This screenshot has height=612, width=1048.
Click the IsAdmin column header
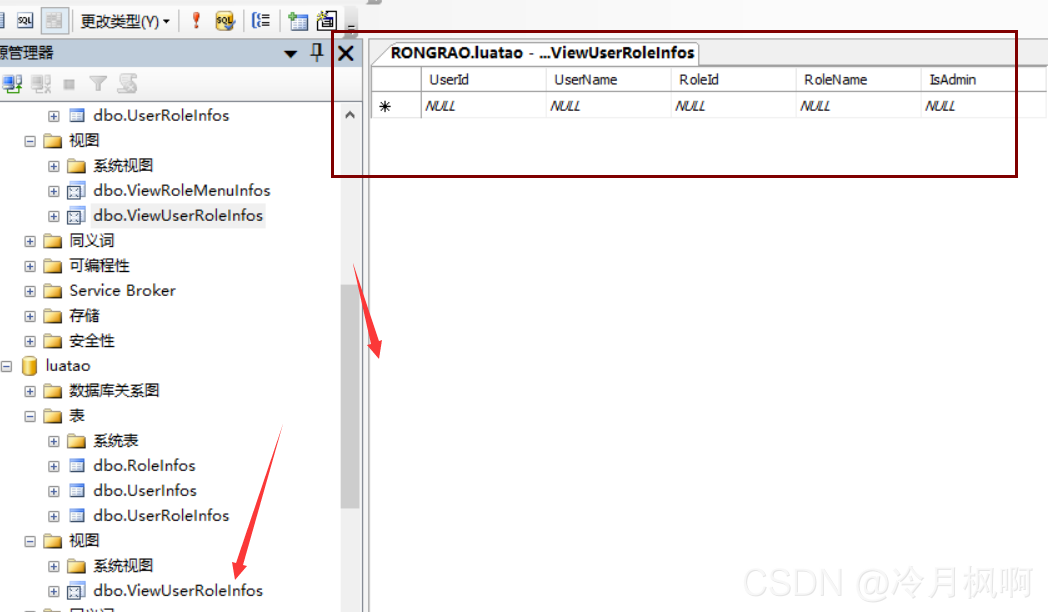coord(983,80)
